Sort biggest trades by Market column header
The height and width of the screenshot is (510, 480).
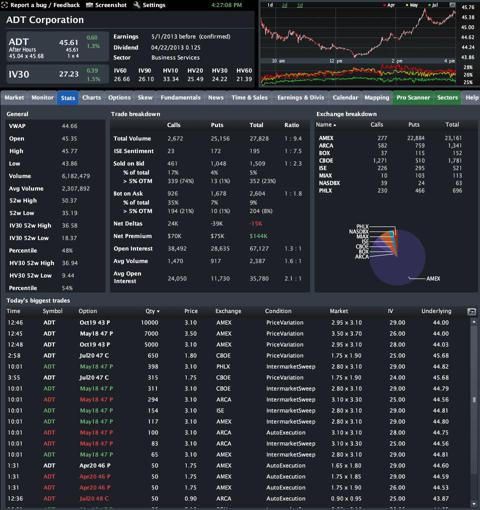(339, 311)
